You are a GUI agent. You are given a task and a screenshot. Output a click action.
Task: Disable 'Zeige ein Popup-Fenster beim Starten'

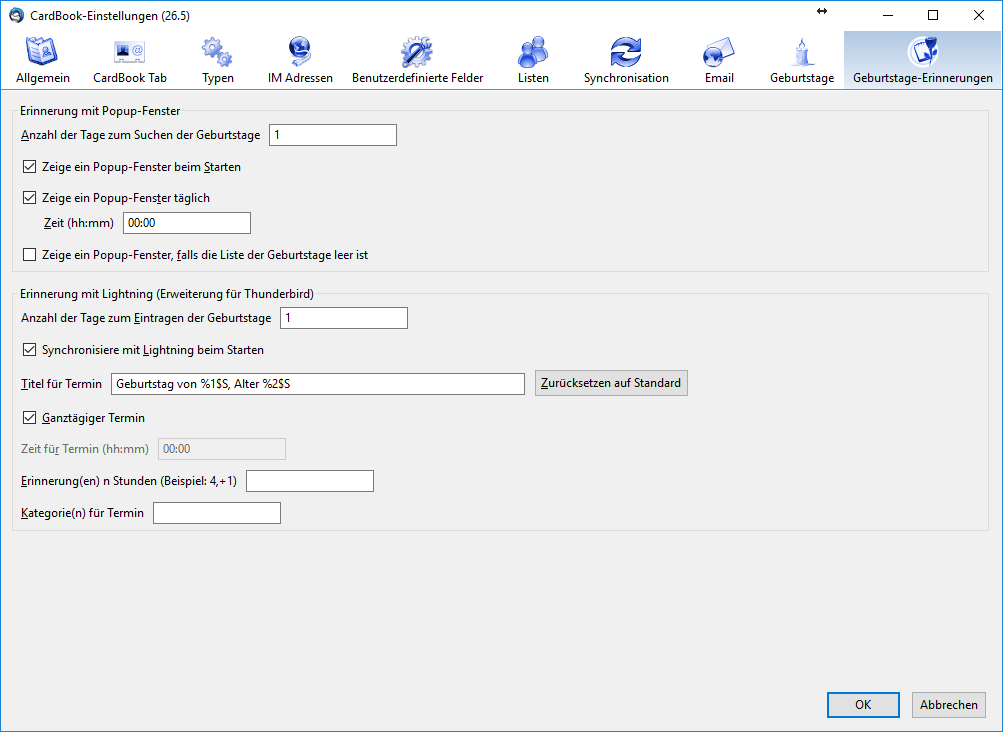click(29, 167)
